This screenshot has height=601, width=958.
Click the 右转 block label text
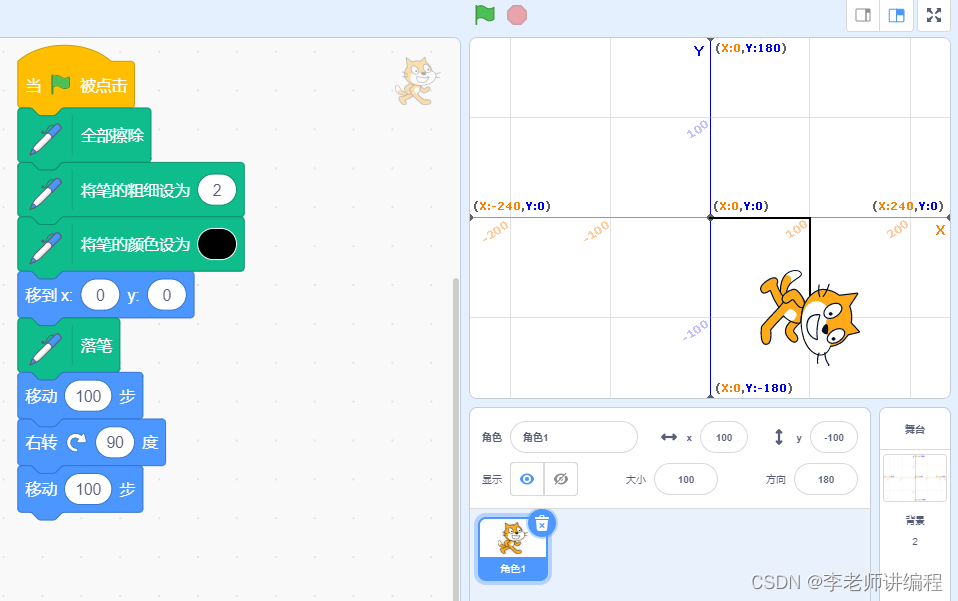(41, 442)
